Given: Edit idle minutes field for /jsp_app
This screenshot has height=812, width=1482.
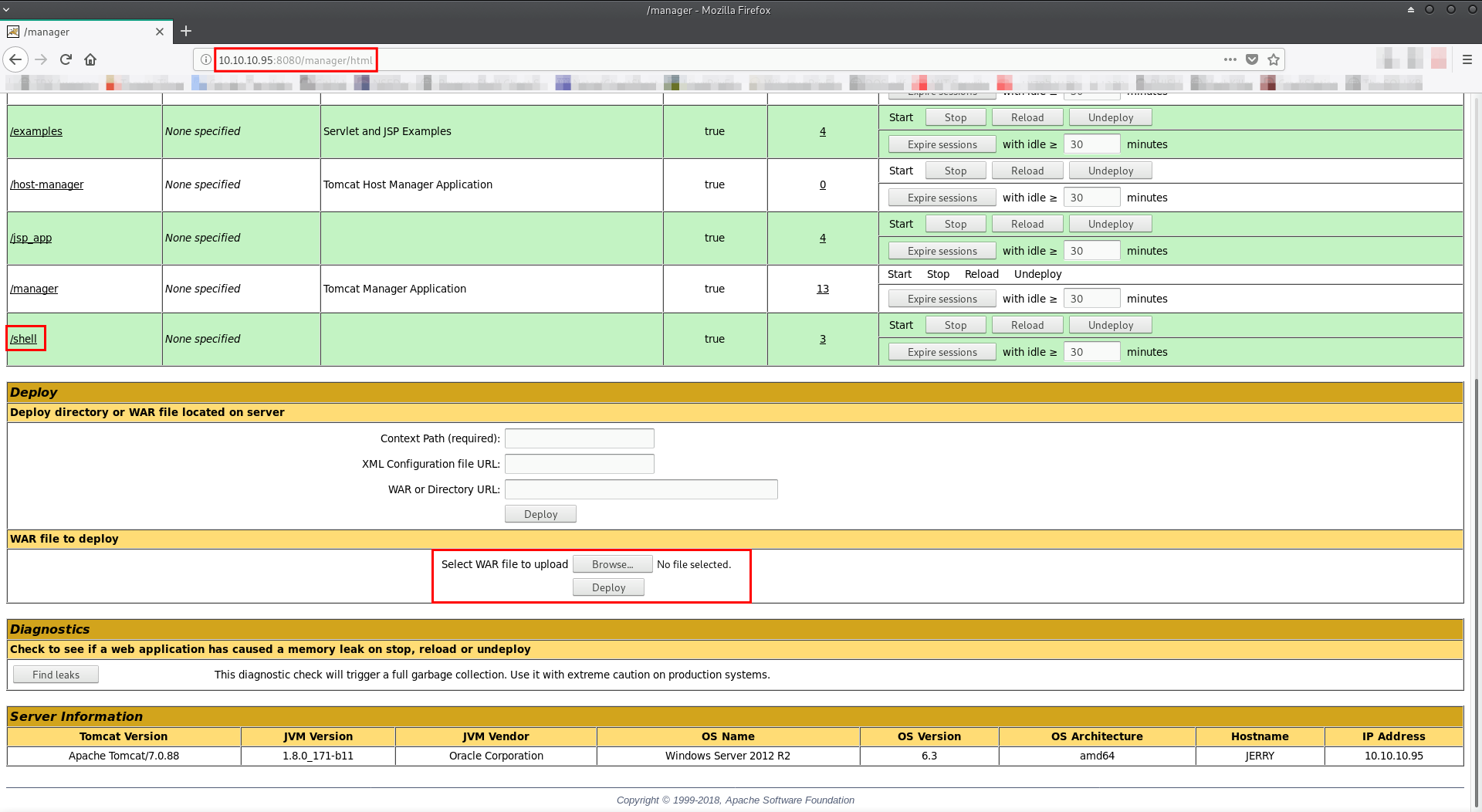Looking at the screenshot, I should 1091,251.
